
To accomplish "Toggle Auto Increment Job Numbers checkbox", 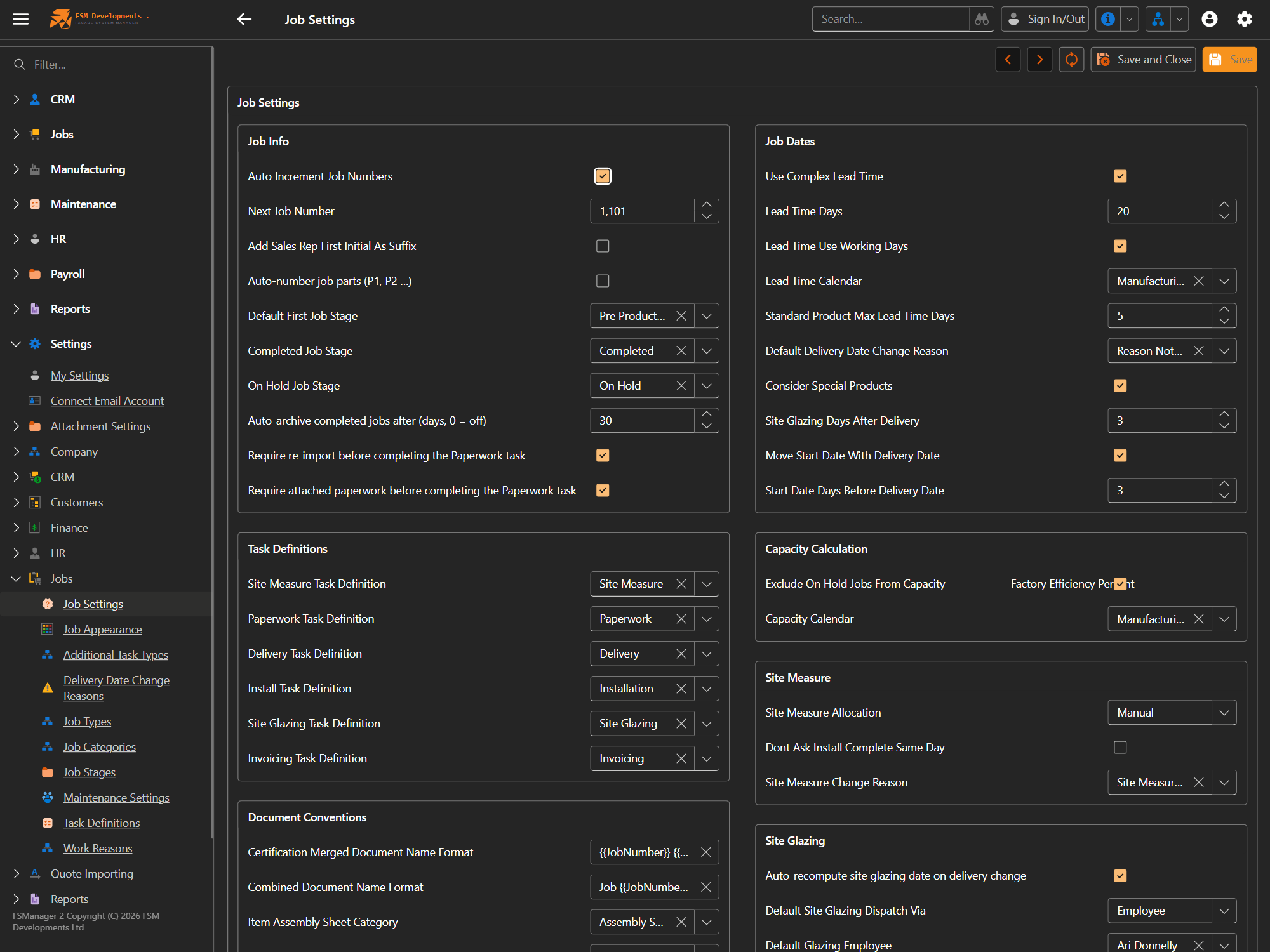I will pos(603,176).
